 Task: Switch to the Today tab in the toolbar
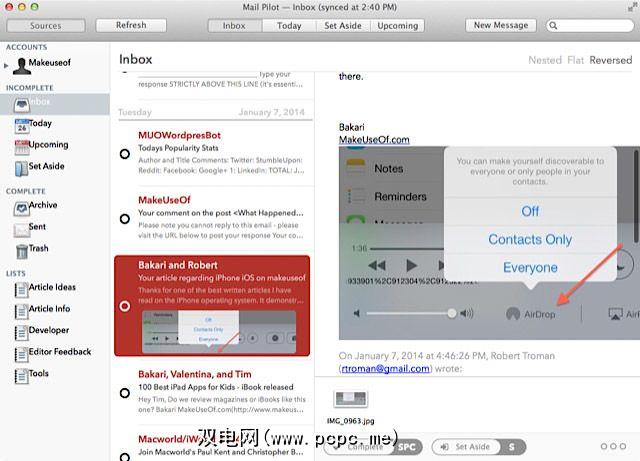tap(289, 25)
